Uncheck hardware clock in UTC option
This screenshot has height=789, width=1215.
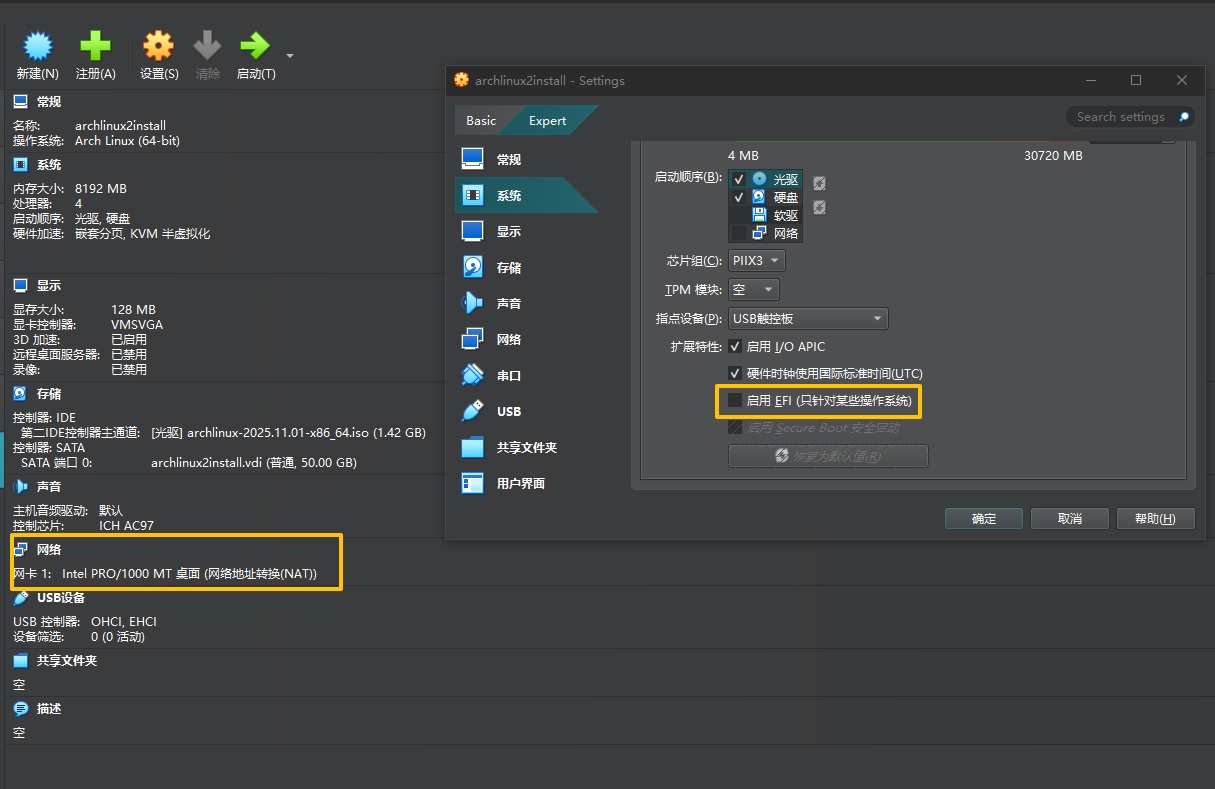click(736, 373)
